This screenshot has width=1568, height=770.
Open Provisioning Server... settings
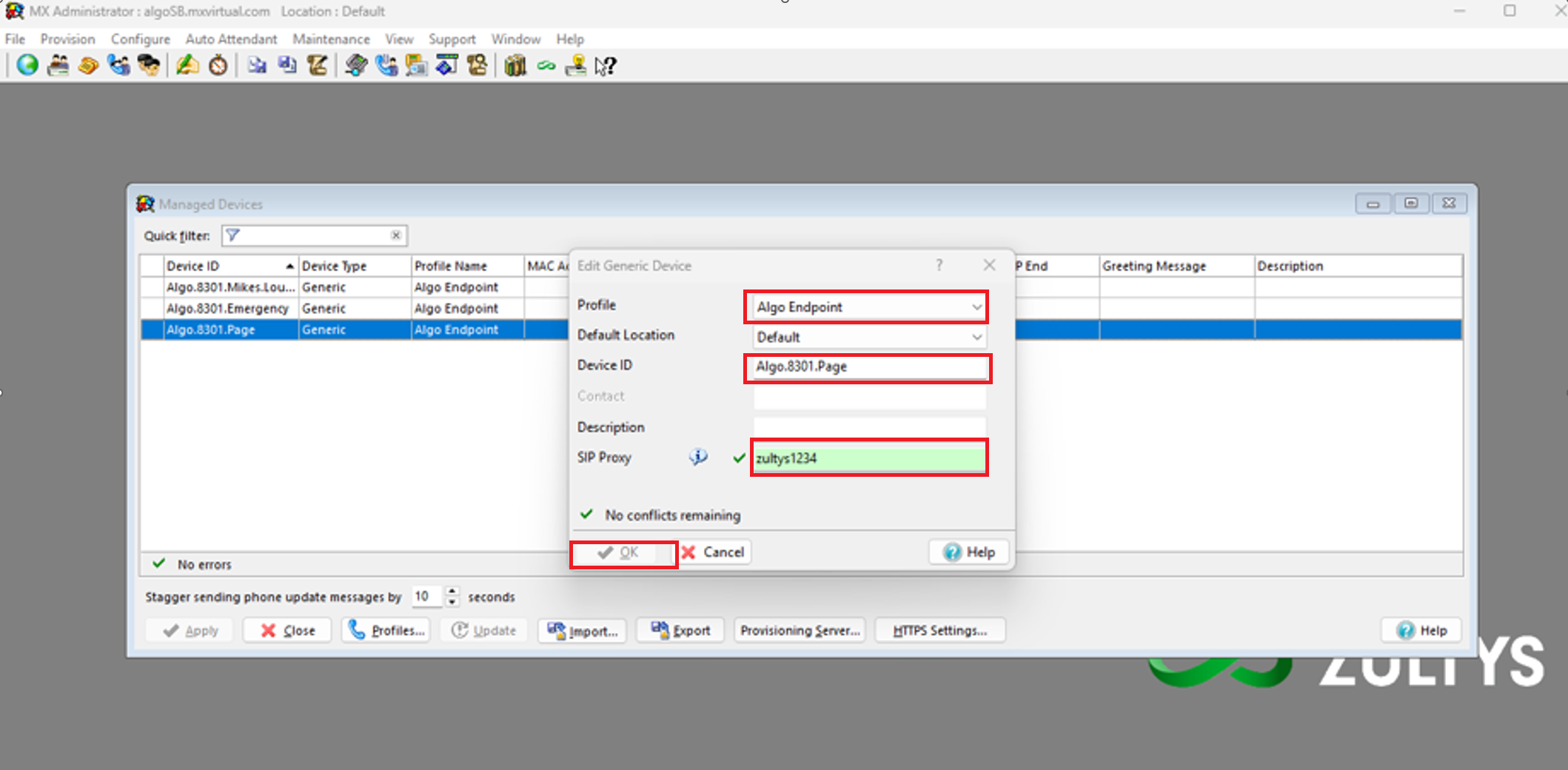click(x=800, y=631)
